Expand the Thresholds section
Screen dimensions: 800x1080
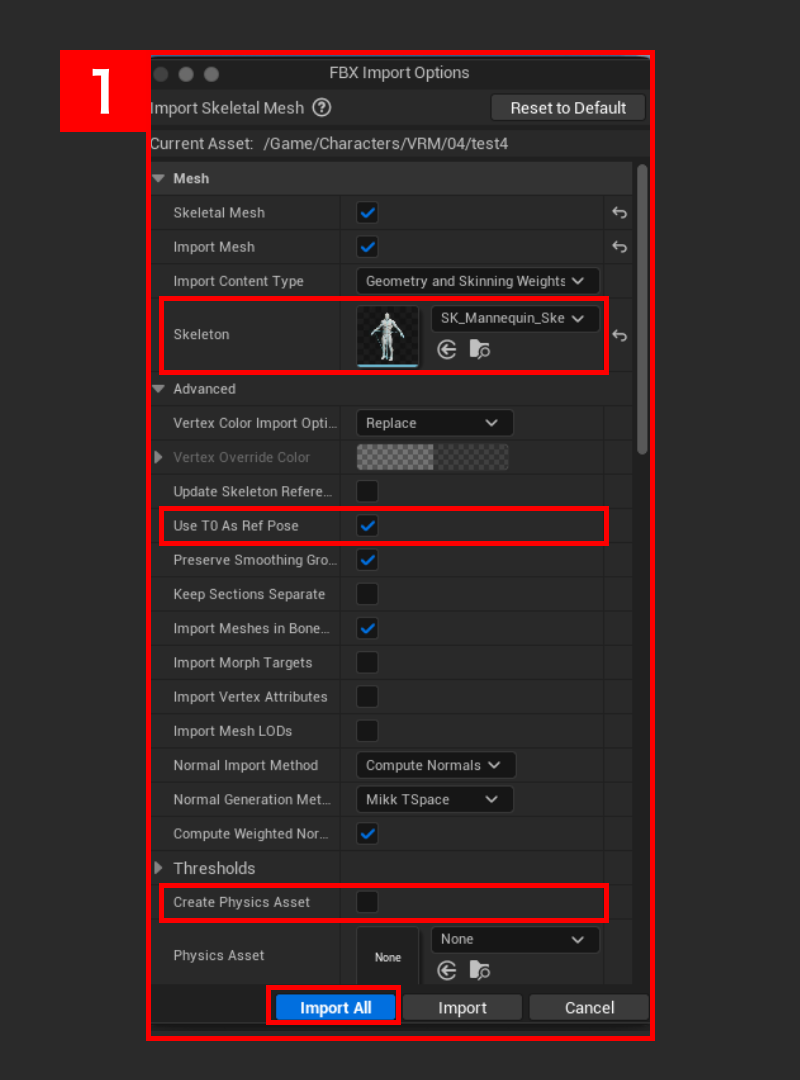coord(157,868)
